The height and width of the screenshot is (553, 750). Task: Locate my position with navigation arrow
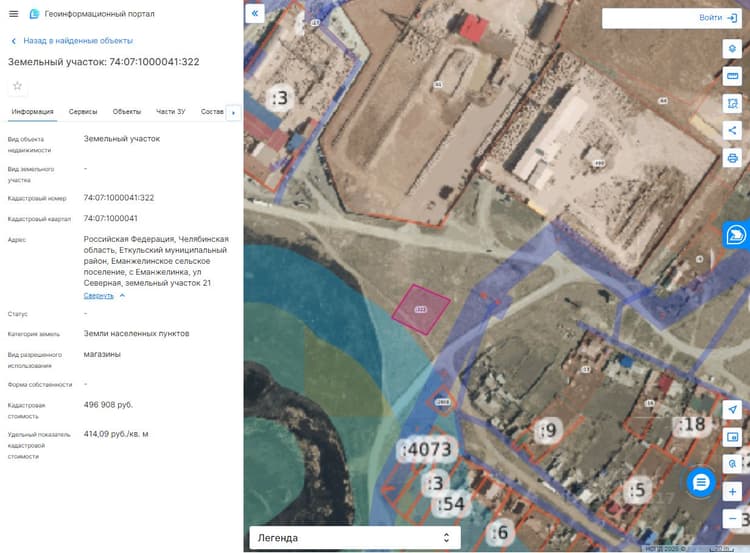(x=732, y=409)
